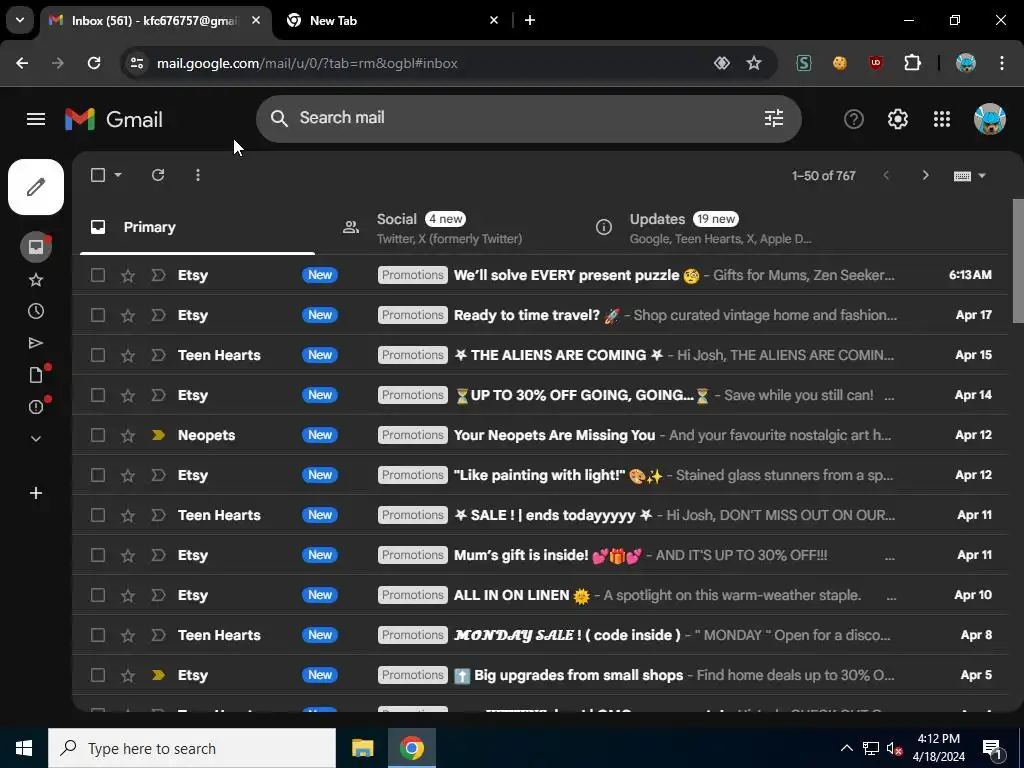Screen dimensions: 1024x768
Task: Star the Neopets email
Action: click(x=128, y=436)
